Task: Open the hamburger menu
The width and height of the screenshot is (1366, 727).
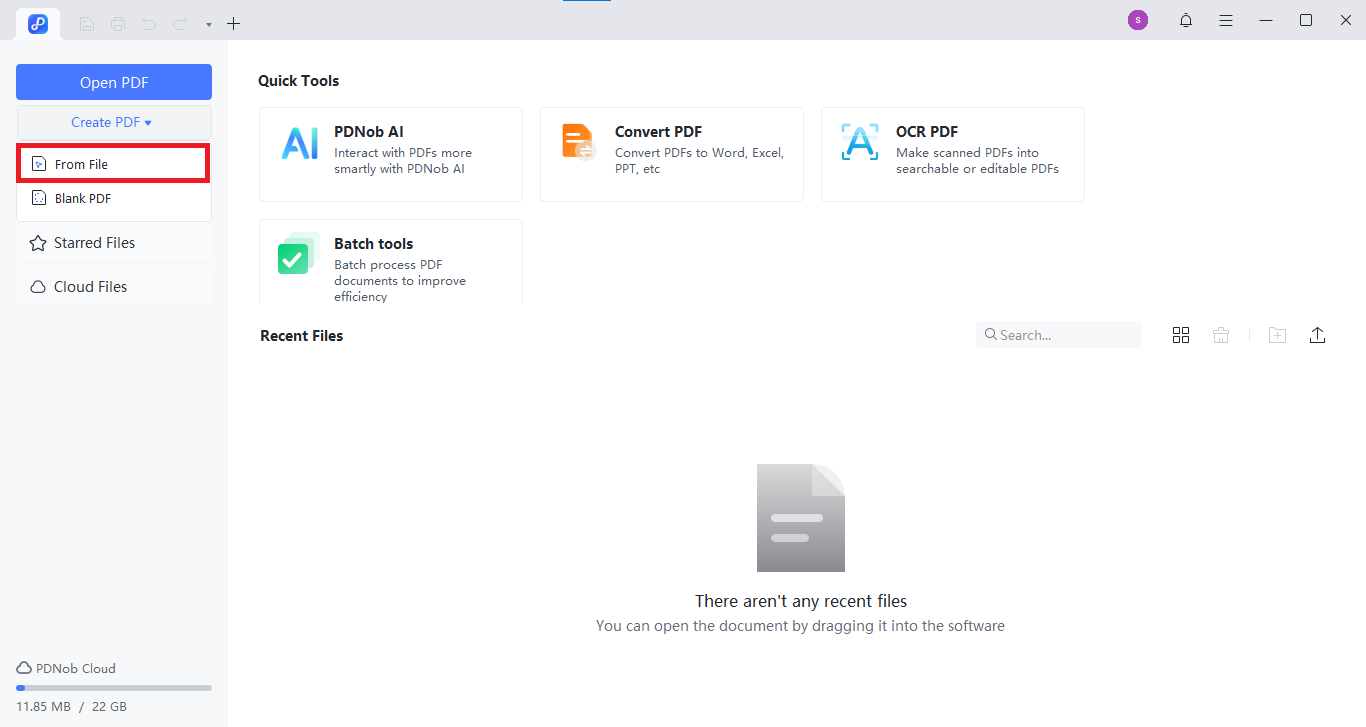Action: click(1225, 20)
